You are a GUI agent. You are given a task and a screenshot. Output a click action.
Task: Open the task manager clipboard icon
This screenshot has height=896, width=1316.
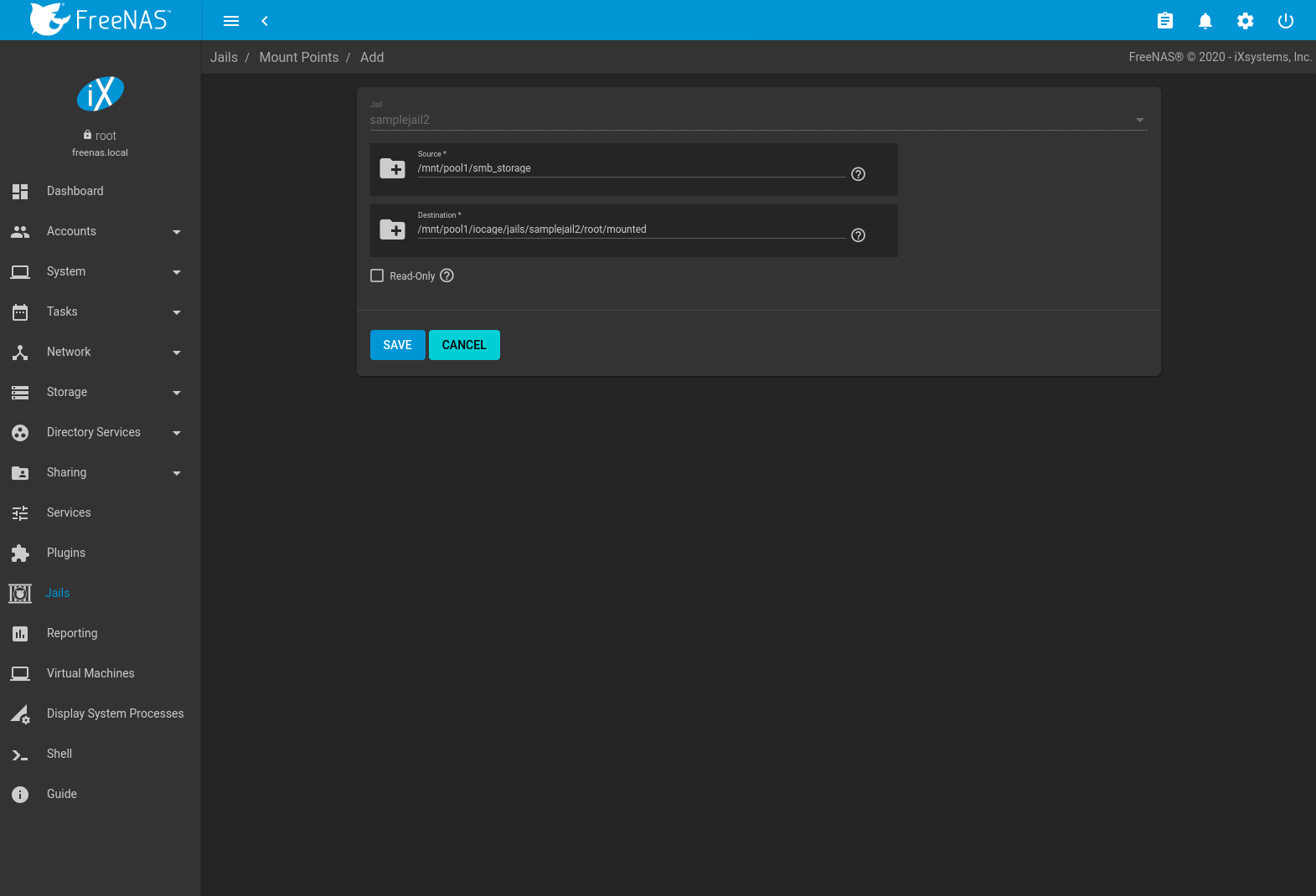point(1164,21)
